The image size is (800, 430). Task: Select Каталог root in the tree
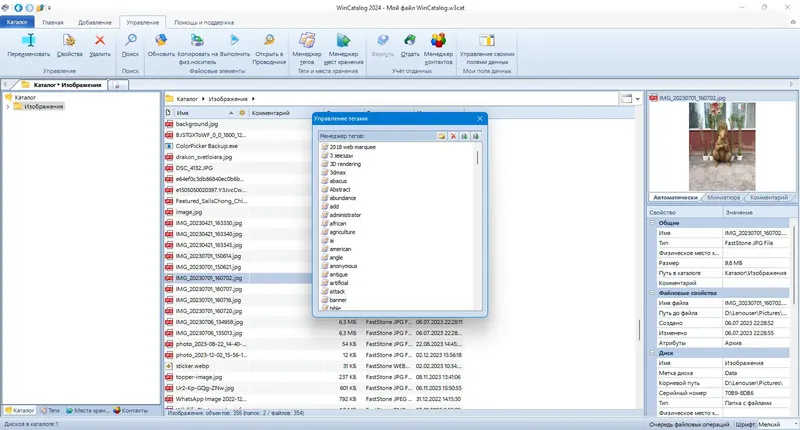tap(25, 97)
